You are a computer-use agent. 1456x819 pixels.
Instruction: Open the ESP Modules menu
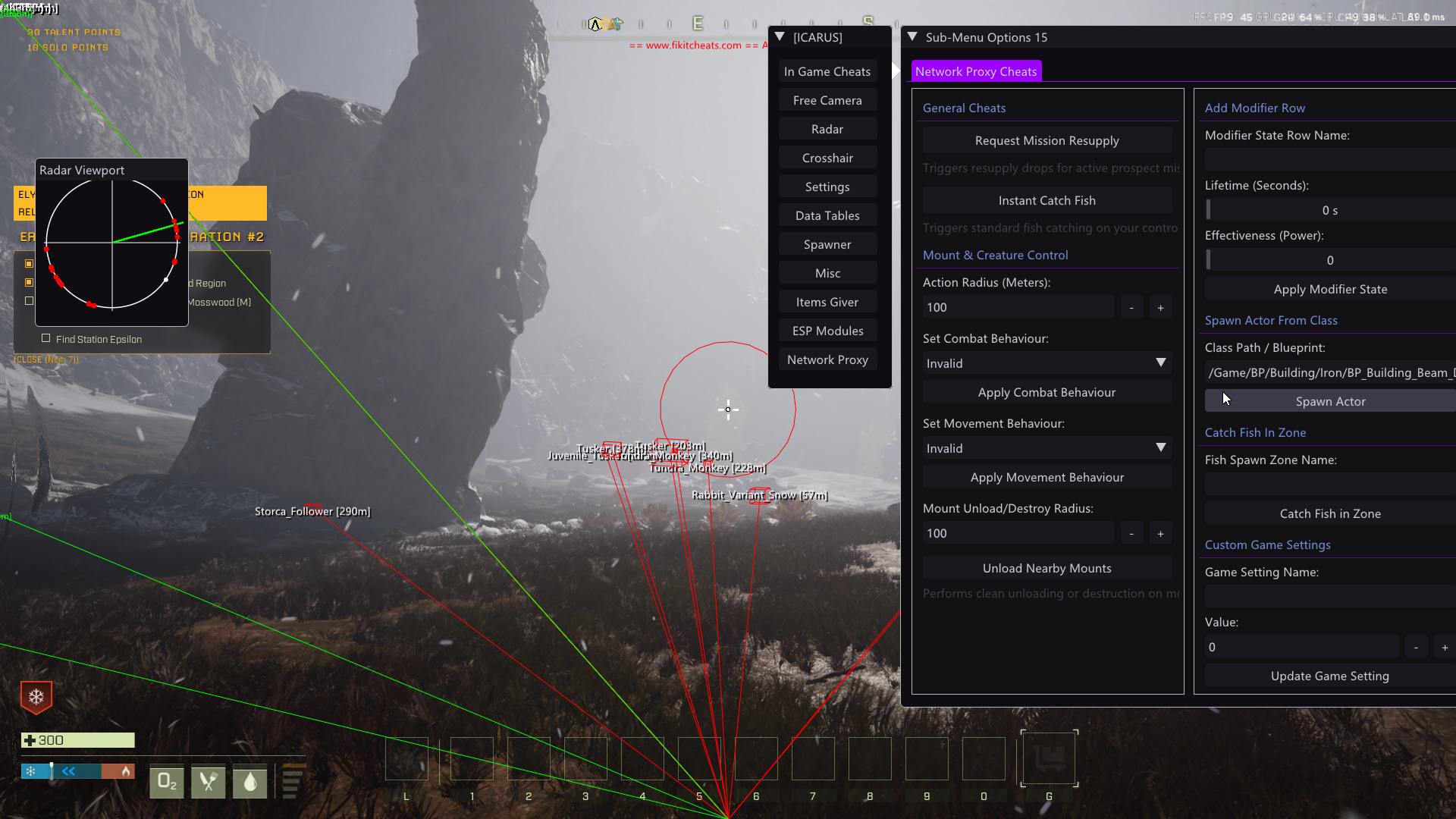click(x=827, y=331)
